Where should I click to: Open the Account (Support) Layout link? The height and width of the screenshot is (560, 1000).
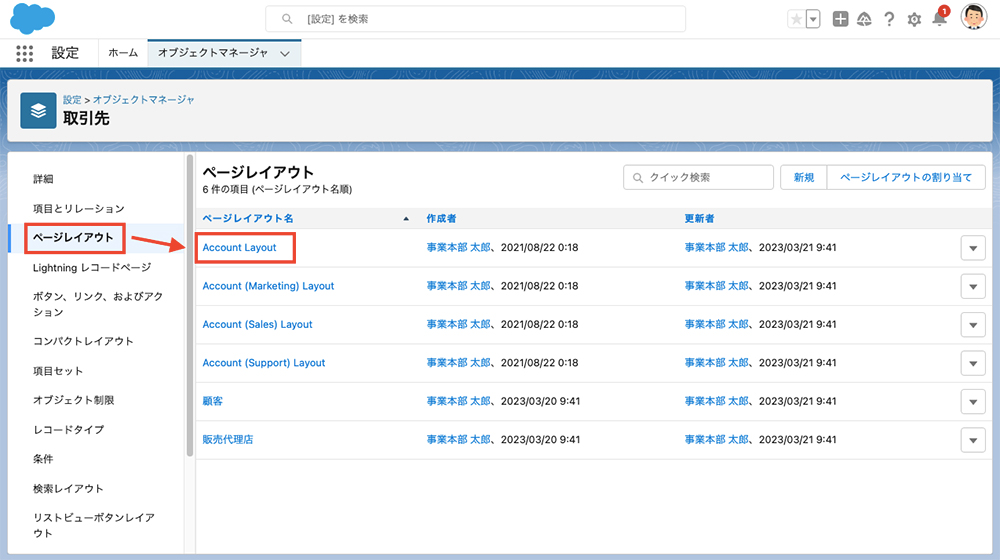coord(263,362)
